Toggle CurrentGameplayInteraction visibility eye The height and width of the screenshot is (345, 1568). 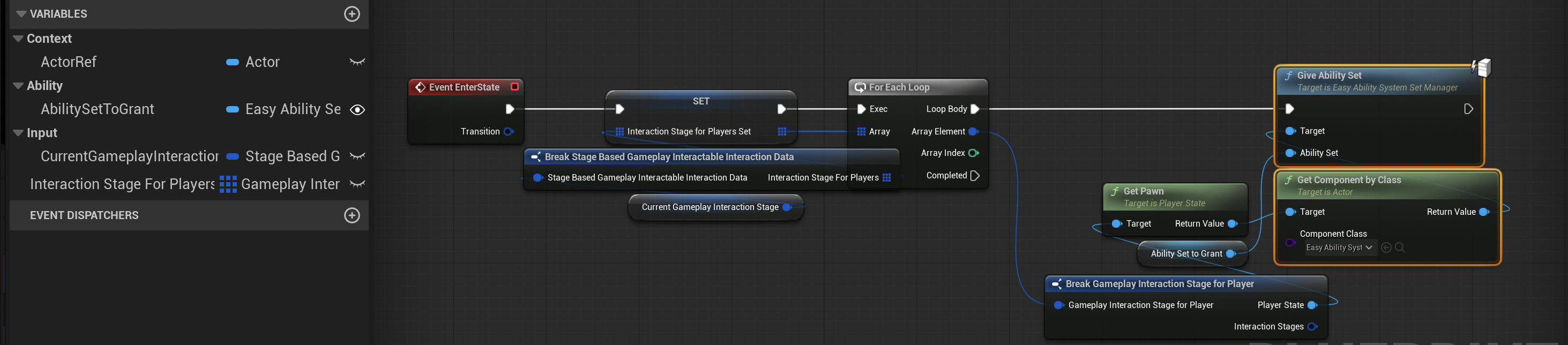tap(357, 156)
